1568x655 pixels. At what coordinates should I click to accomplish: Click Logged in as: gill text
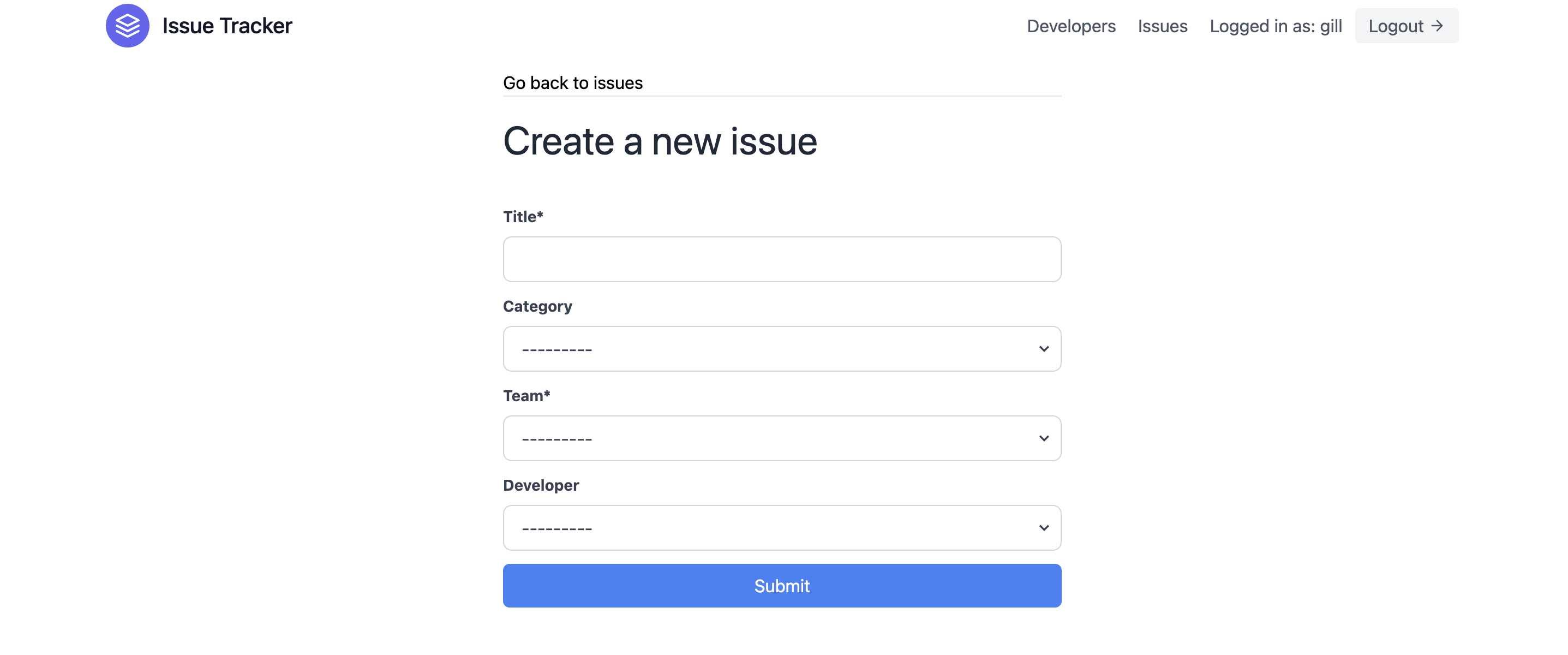point(1275,26)
